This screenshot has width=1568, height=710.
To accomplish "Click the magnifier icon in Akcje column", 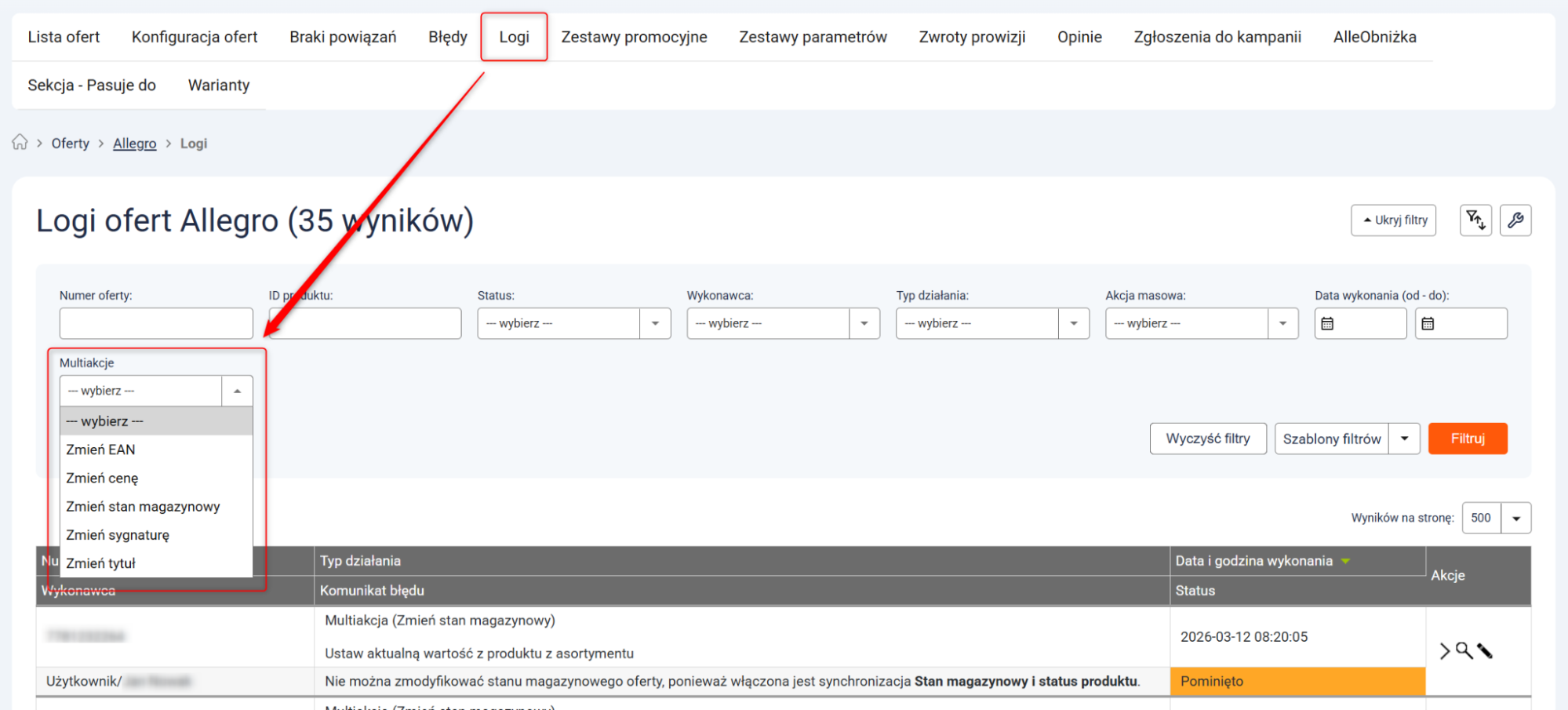I will 1464,650.
